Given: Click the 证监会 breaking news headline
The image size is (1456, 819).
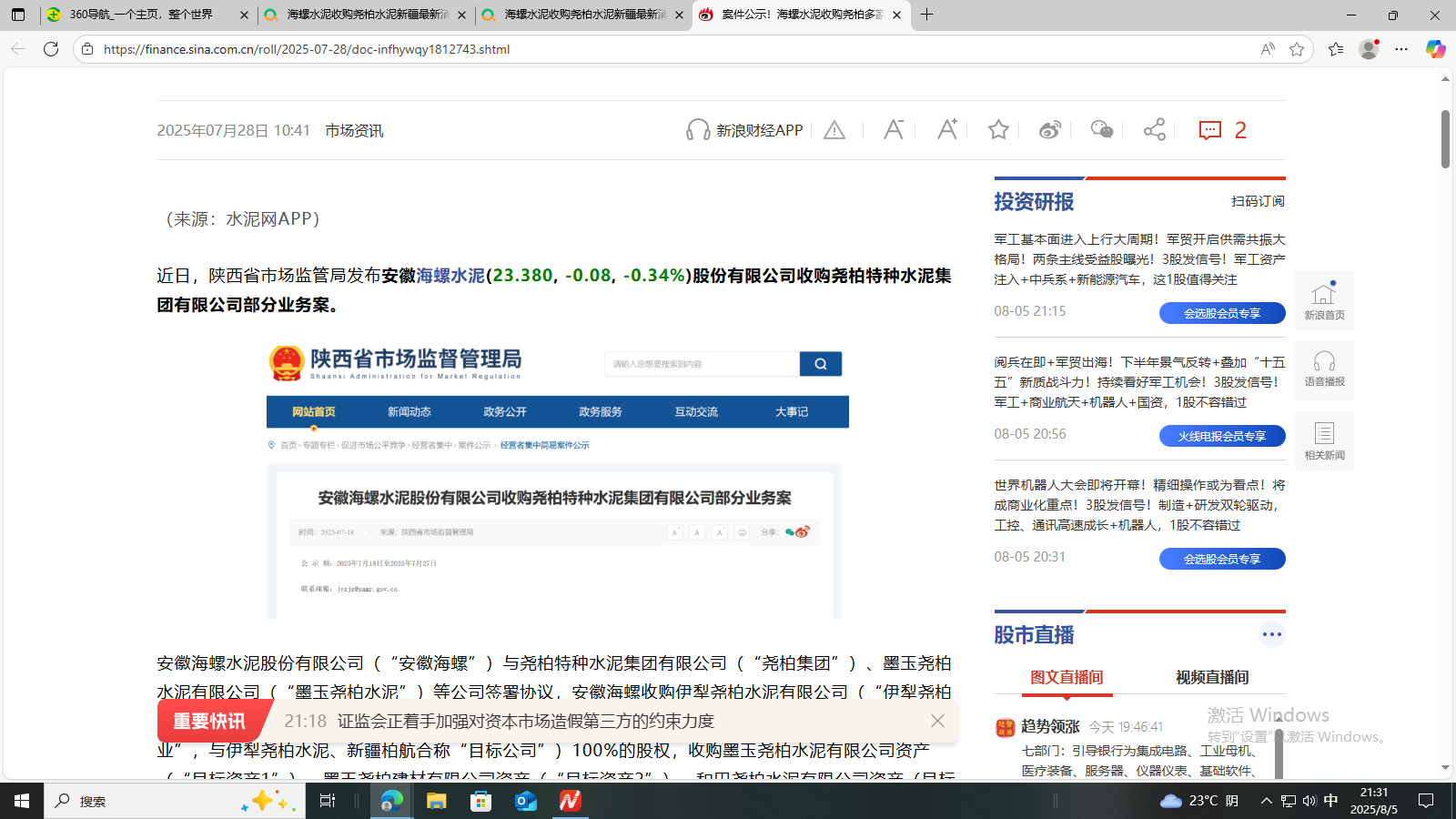Looking at the screenshot, I should point(526,721).
